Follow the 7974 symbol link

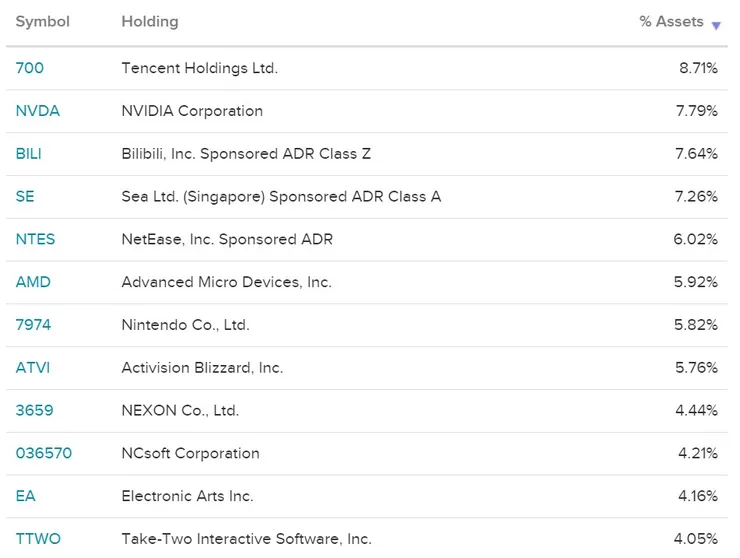pos(33,325)
